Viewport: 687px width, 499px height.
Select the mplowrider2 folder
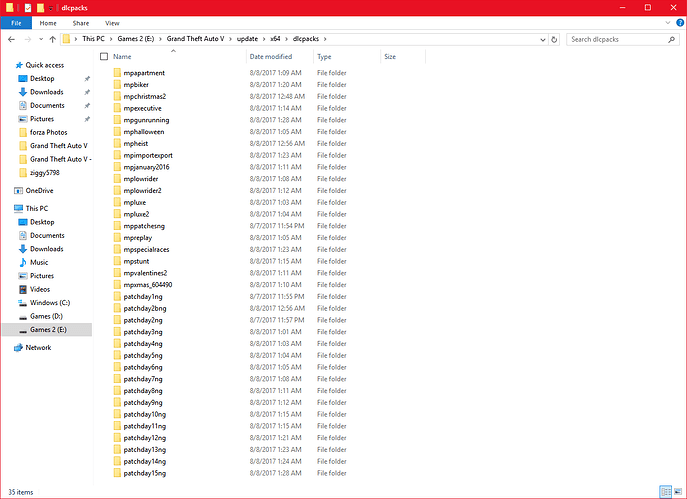pyautogui.click(x=142, y=191)
